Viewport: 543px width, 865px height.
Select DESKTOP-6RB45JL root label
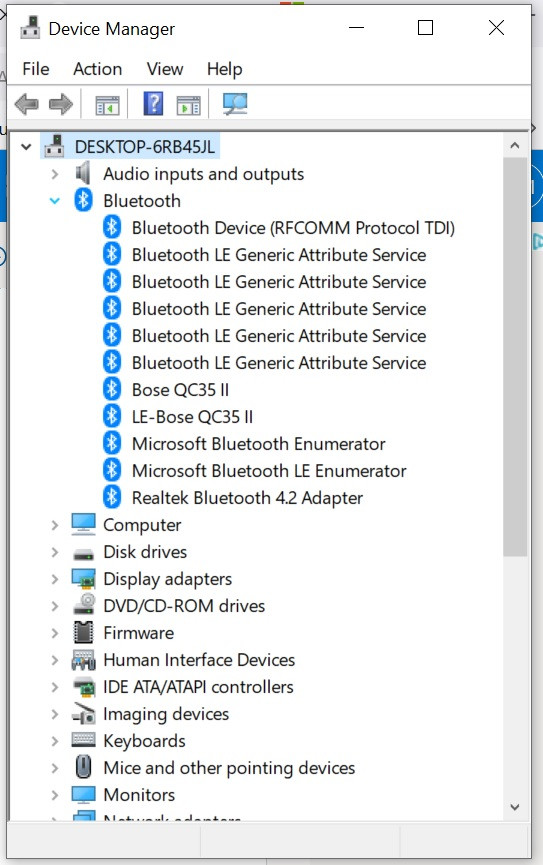(145, 147)
